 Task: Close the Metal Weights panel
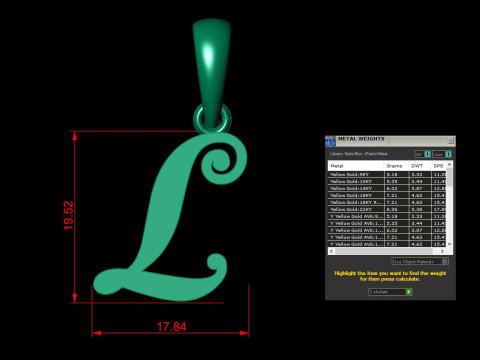pyautogui.click(x=451, y=140)
